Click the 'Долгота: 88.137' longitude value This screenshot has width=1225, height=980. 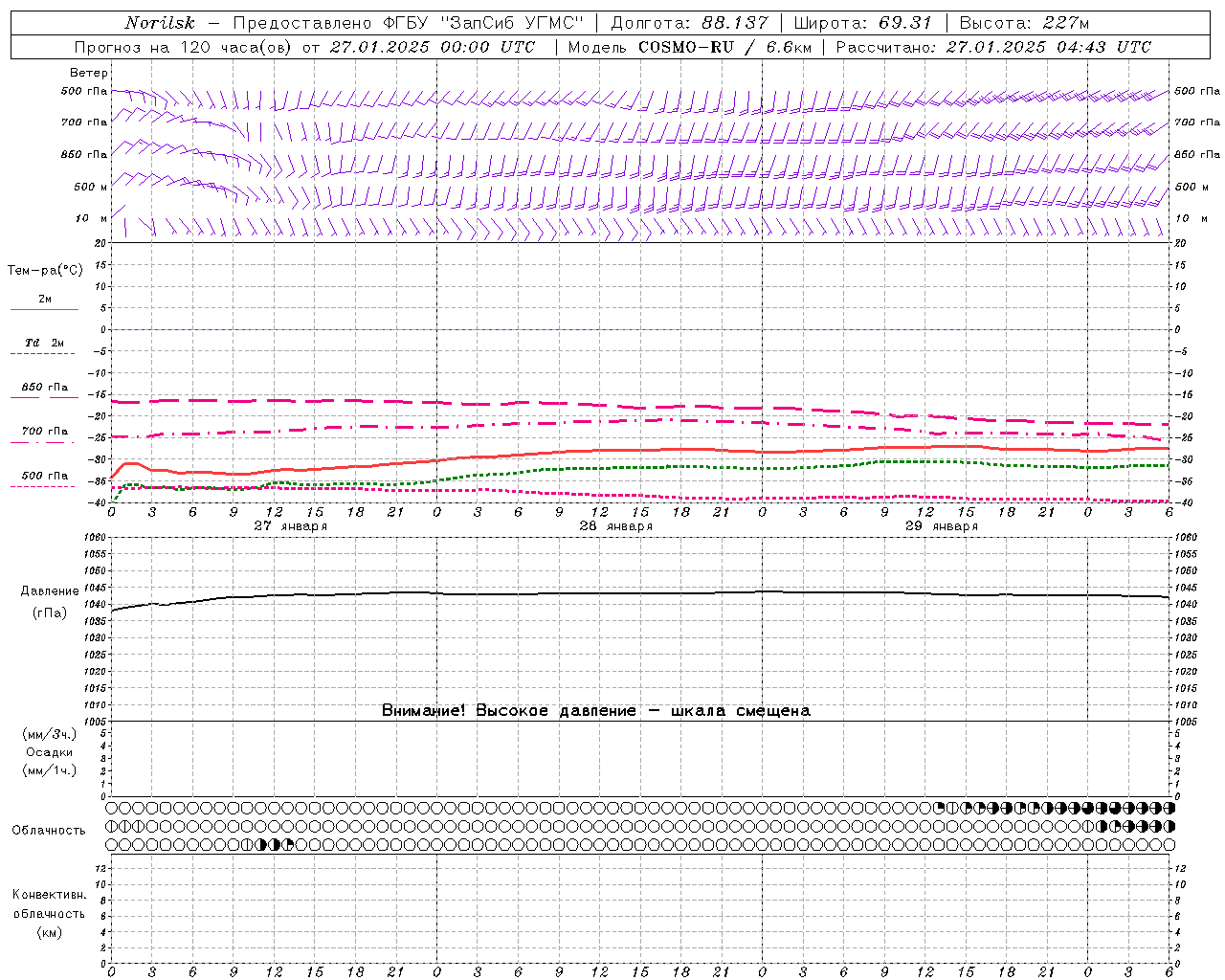coord(689,23)
